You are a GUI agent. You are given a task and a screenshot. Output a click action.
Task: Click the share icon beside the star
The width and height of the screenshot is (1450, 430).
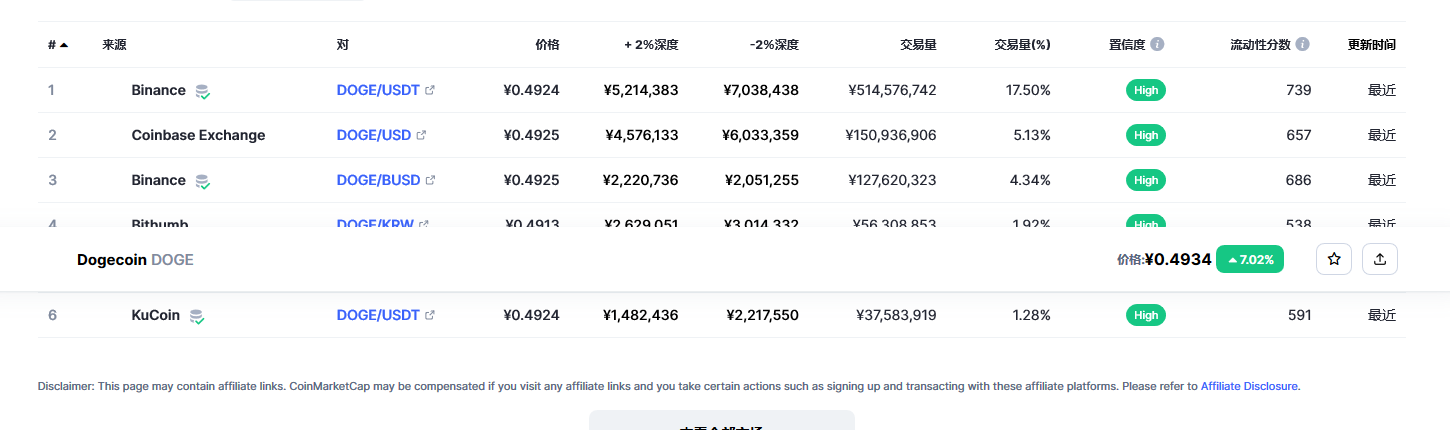[1380, 259]
